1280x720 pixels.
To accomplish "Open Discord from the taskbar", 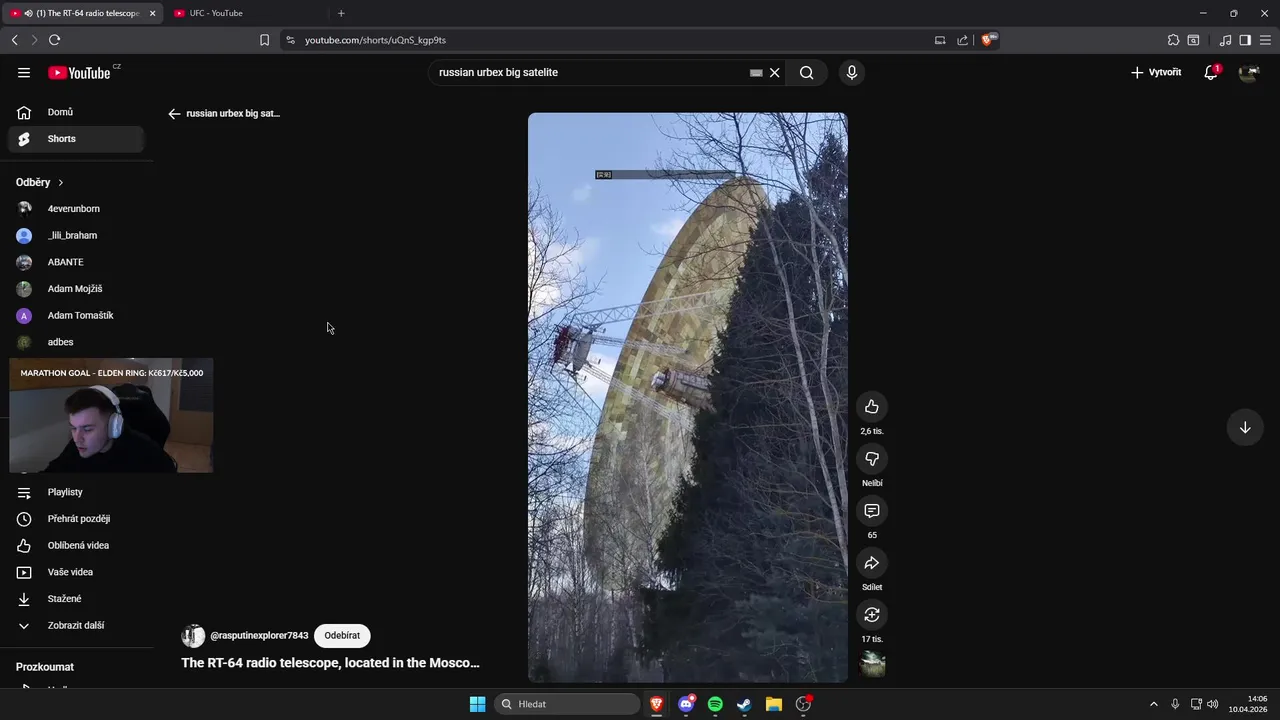I will [686, 704].
